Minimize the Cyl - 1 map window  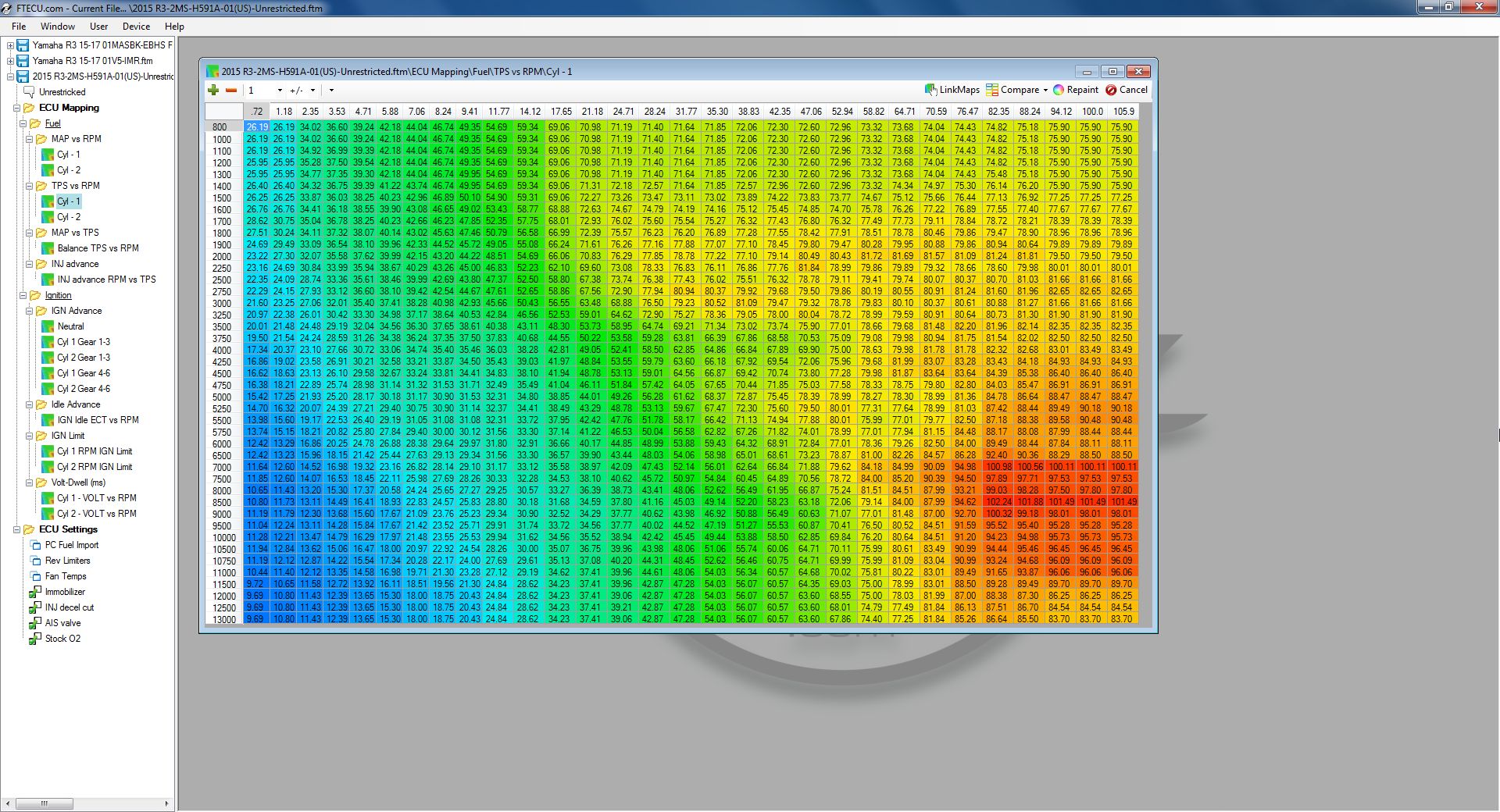point(1087,71)
